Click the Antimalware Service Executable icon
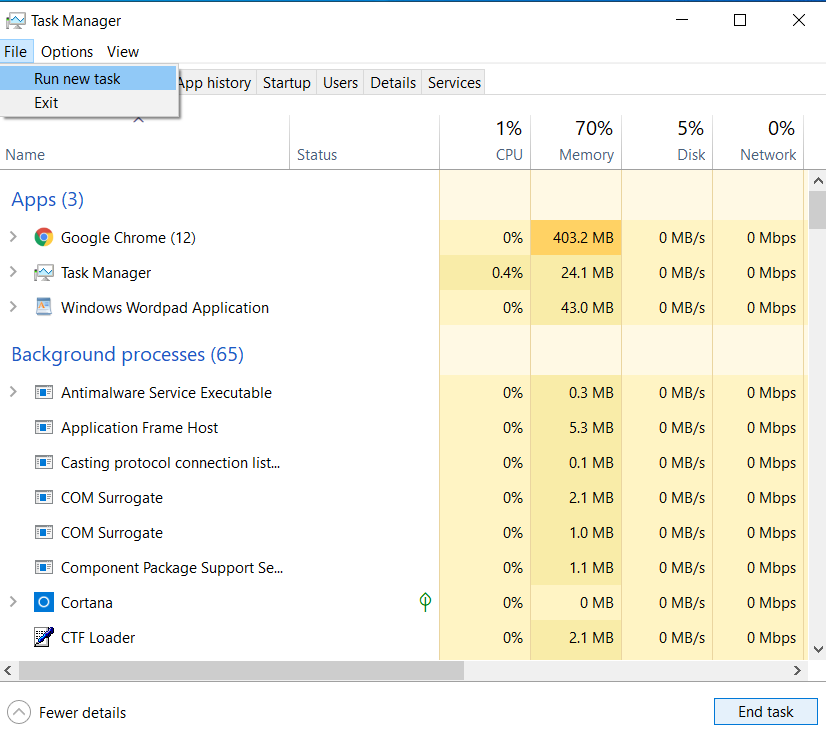Image resolution: width=826 pixels, height=738 pixels. click(x=44, y=392)
